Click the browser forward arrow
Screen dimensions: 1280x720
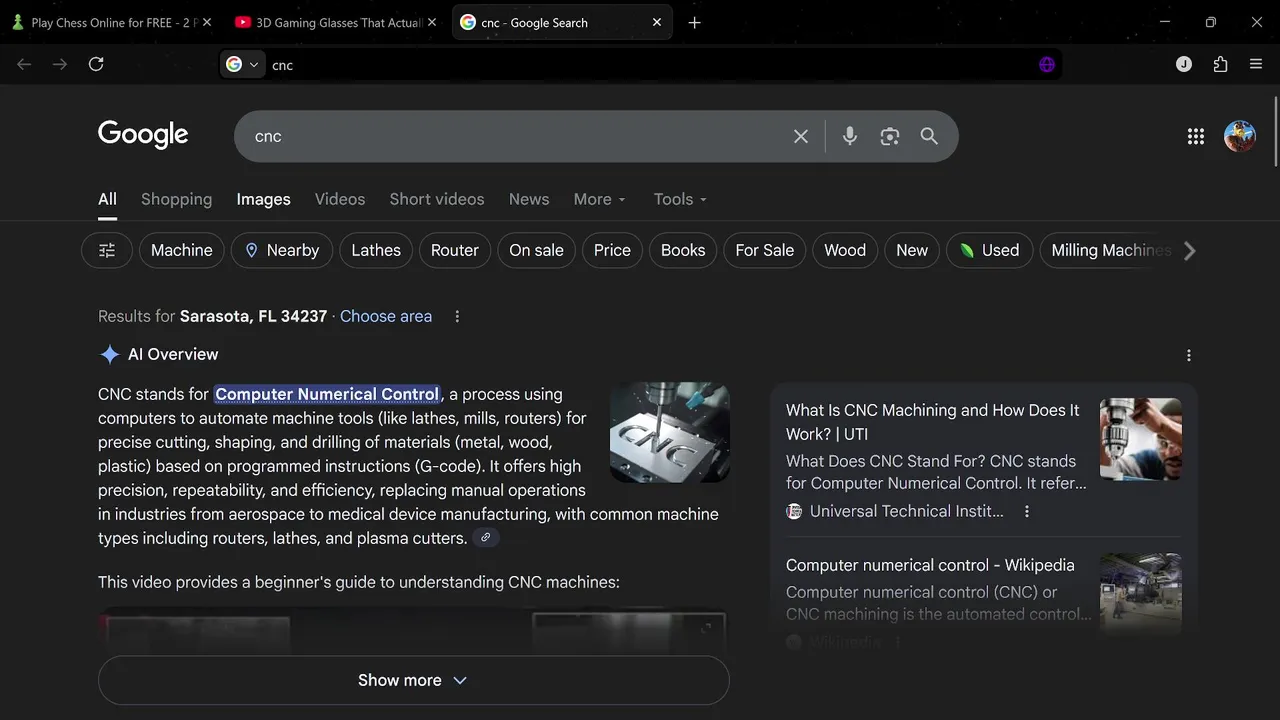pyautogui.click(x=60, y=64)
